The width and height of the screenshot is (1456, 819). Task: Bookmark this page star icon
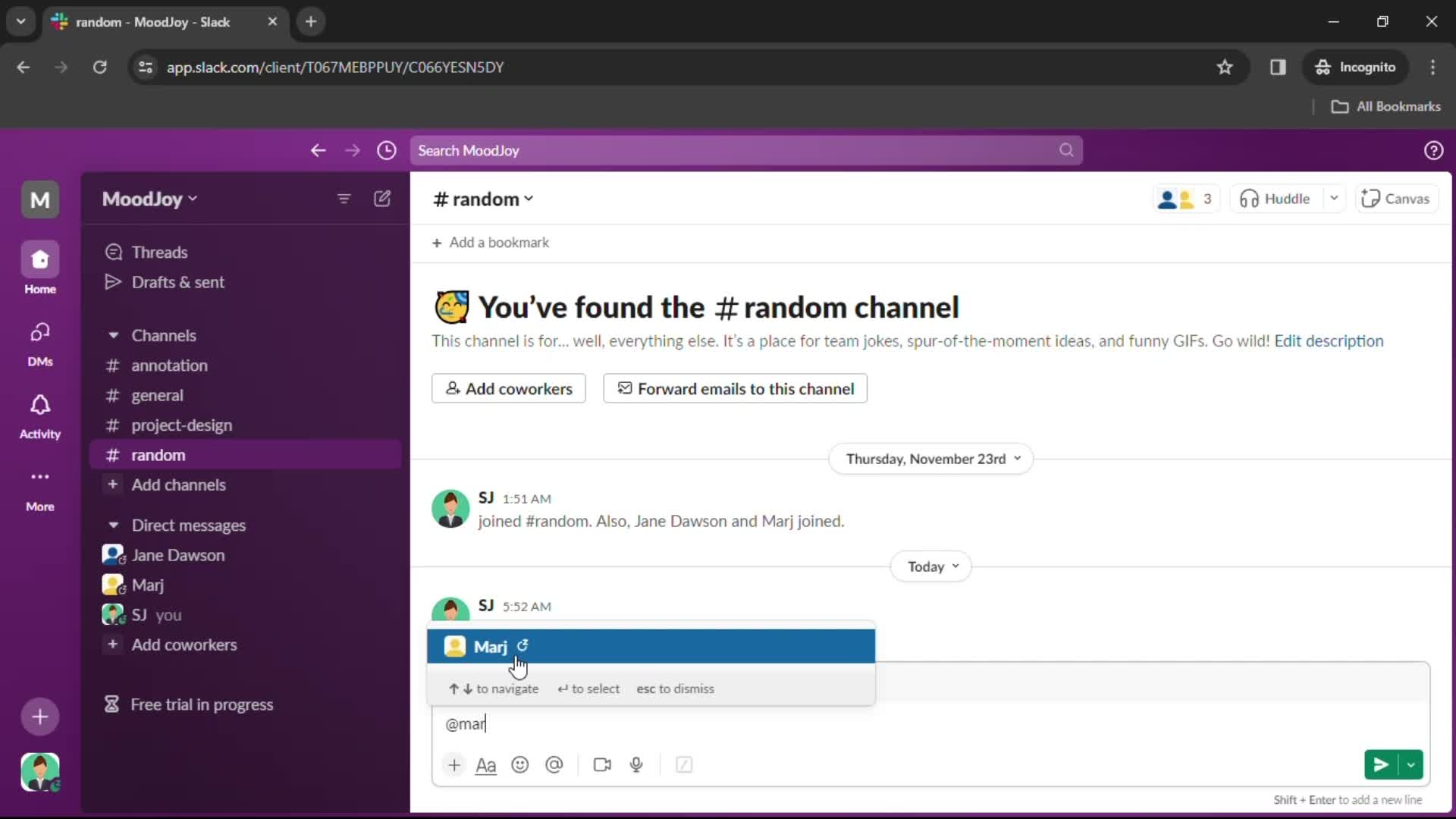pos(1225,67)
